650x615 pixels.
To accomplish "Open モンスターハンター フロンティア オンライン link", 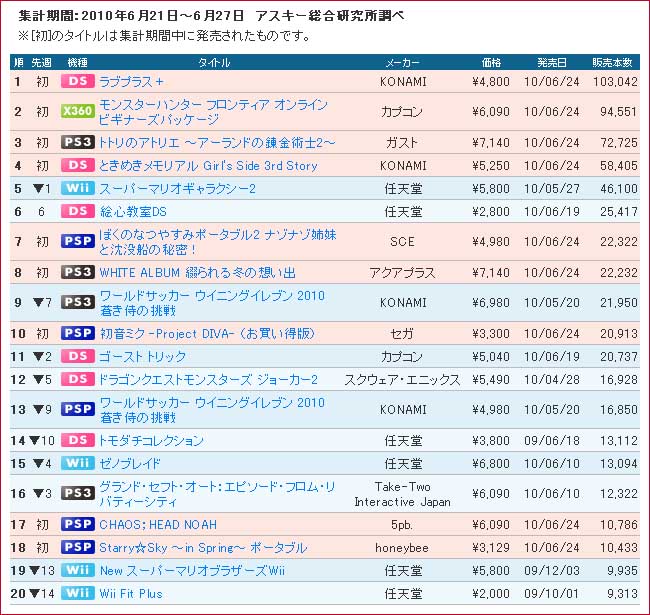I will 213,111.
